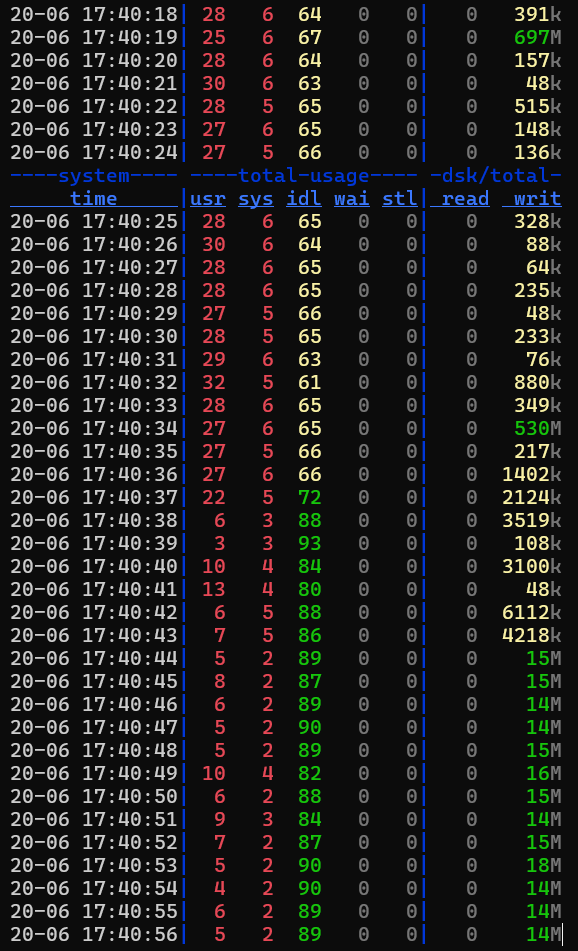Click the 136k write value
Image resolution: width=578 pixels, height=951 pixels.
(x=537, y=152)
